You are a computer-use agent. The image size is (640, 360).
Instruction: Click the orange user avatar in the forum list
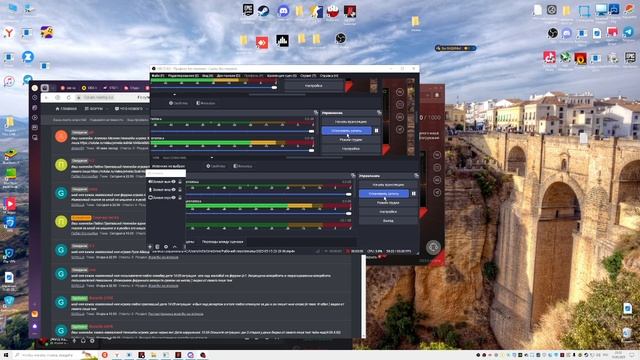click(61, 136)
